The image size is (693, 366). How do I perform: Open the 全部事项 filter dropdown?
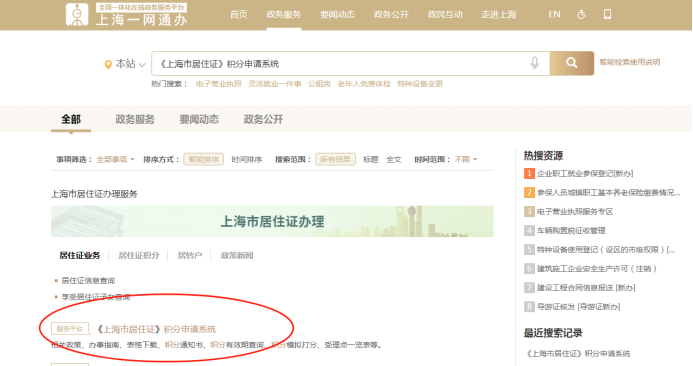pos(115,160)
